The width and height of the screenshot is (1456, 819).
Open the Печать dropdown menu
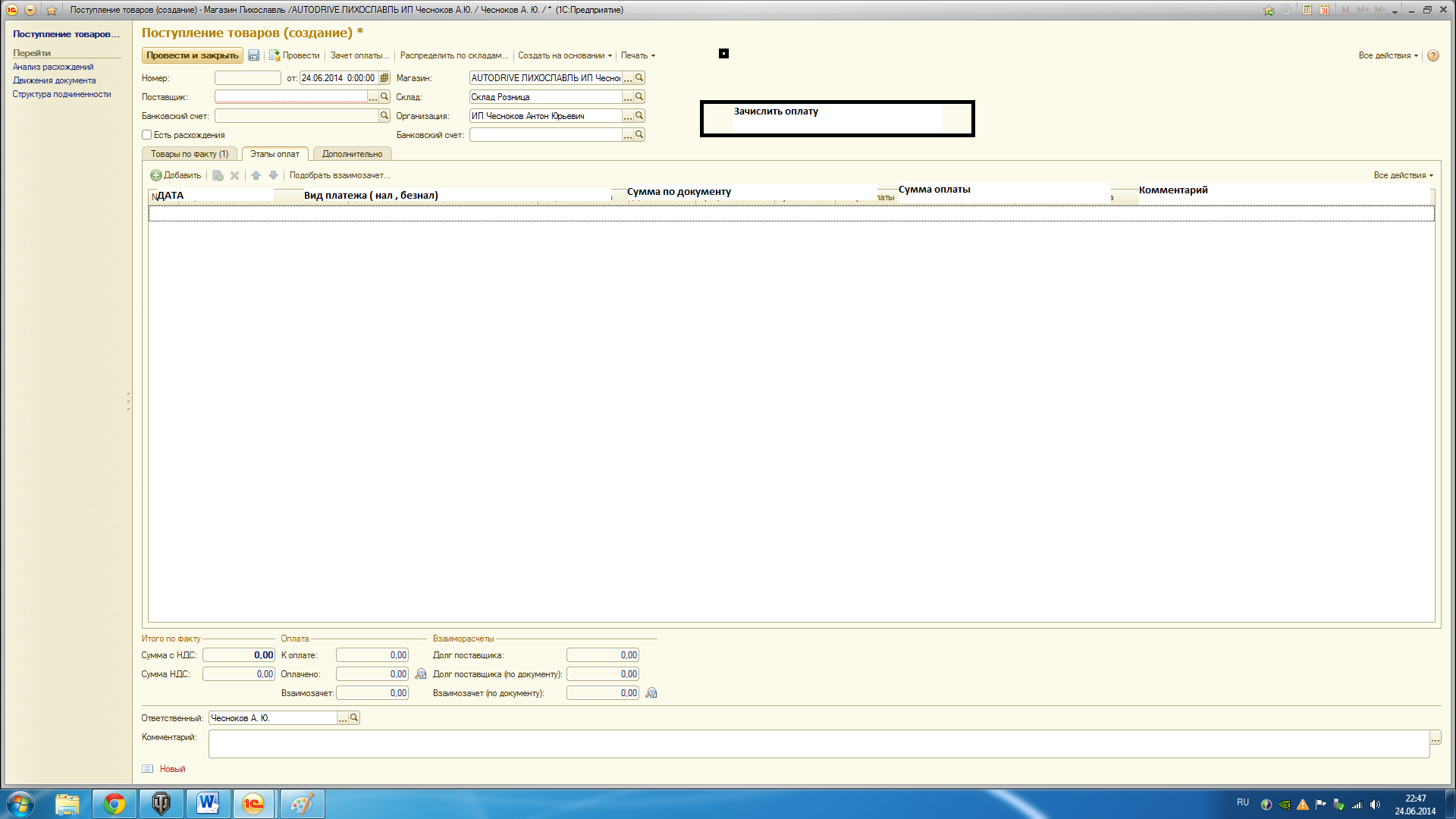pyautogui.click(x=638, y=55)
